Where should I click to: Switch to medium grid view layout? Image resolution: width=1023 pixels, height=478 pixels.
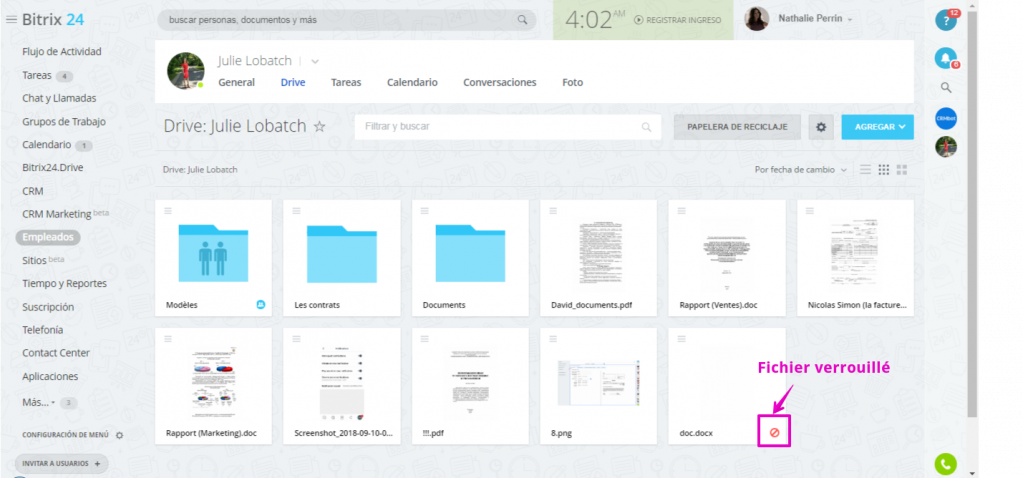[883, 170]
